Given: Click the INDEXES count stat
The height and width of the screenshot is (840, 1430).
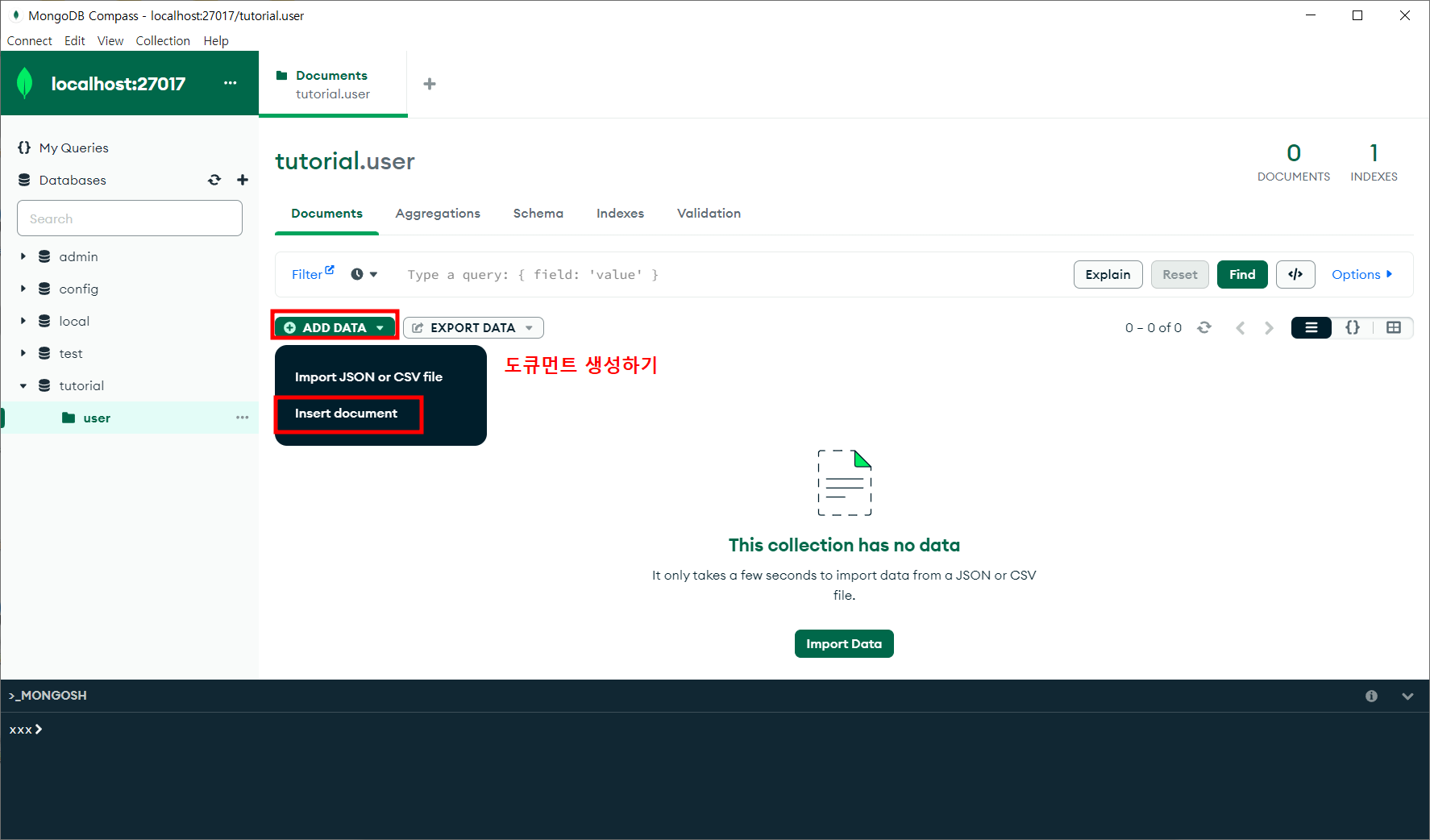Looking at the screenshot, I should pos(1374,162).
